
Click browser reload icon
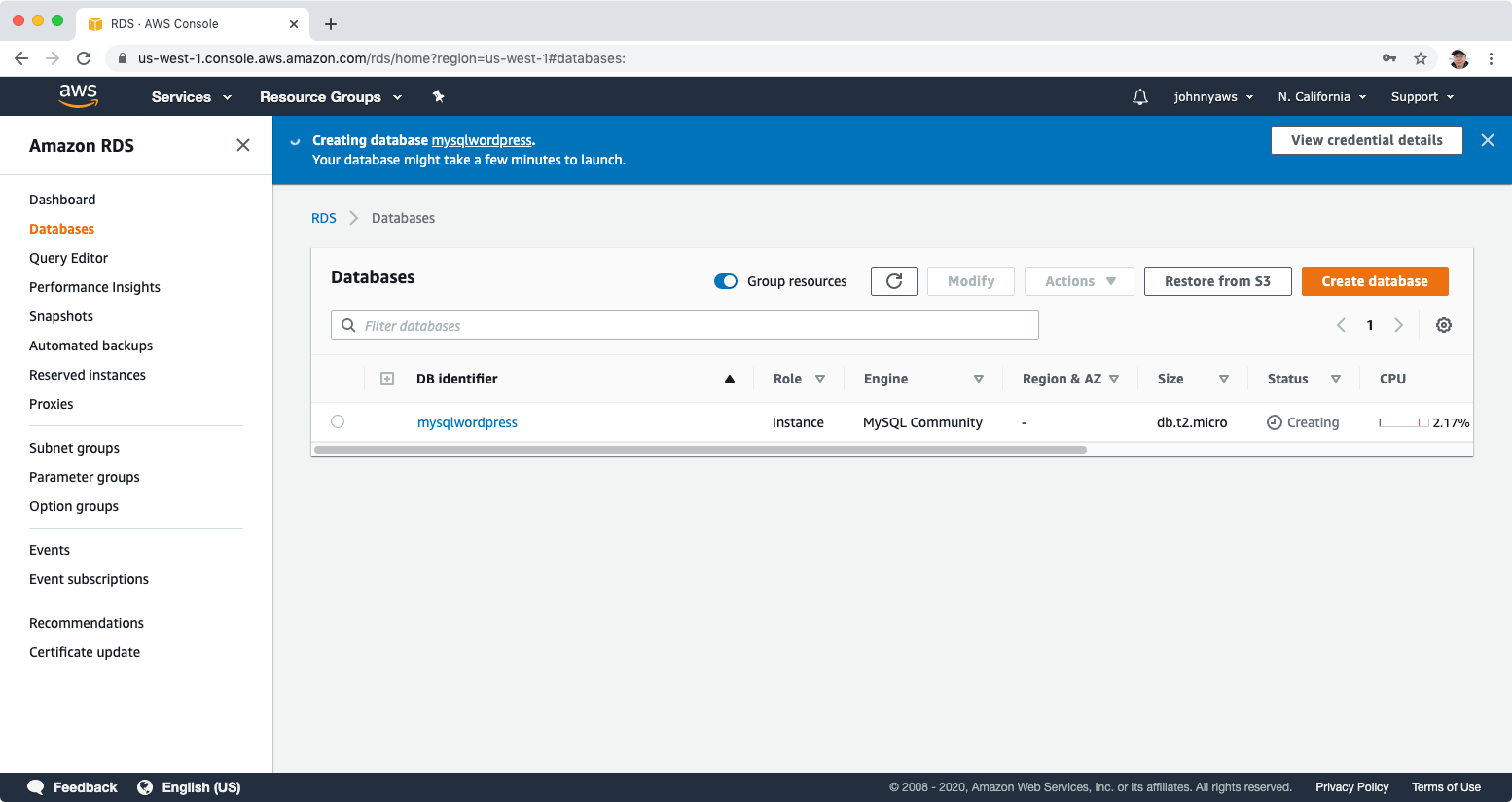[84, 58]
